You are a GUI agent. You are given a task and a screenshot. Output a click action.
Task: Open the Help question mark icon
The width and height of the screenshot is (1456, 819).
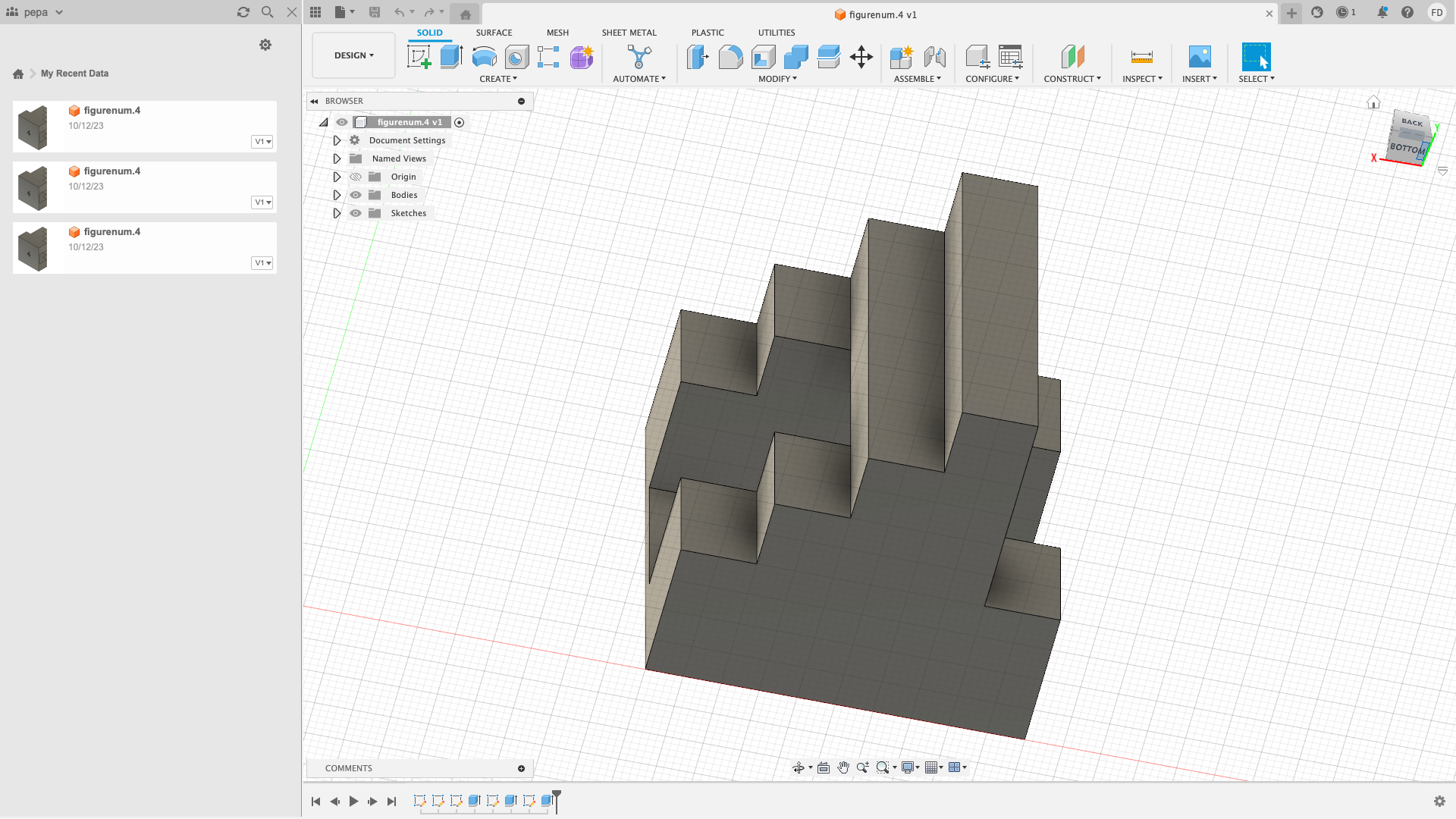click(1407, 12)
